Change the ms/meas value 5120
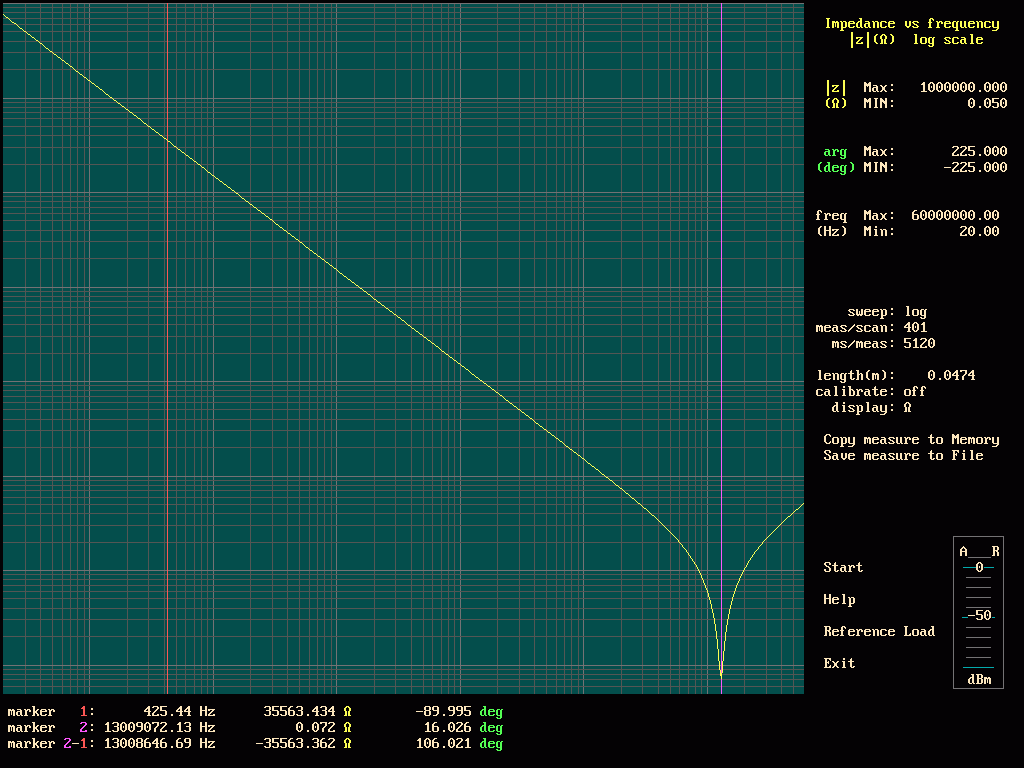This screenshot has width=1024, height=768. (x=919, y=344)
